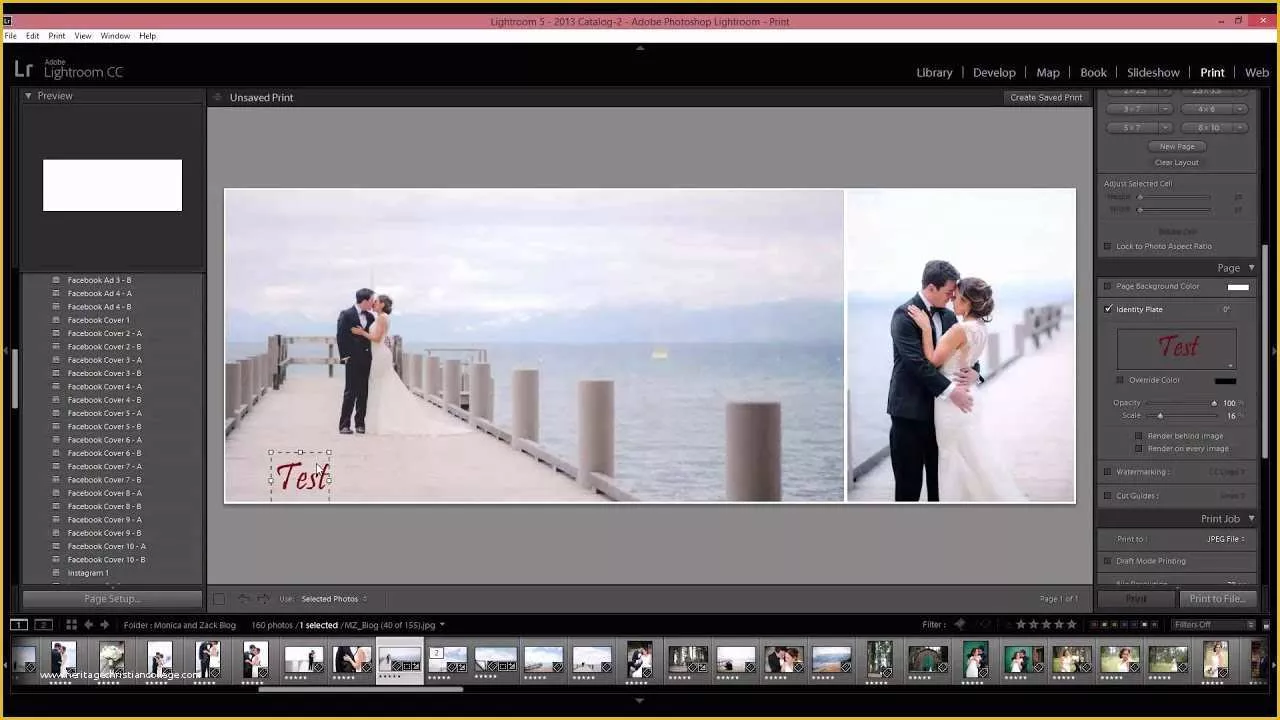Open the Print menu in menu bar
The height and width of the screenshot is (720, 1280).
point(57,36)
